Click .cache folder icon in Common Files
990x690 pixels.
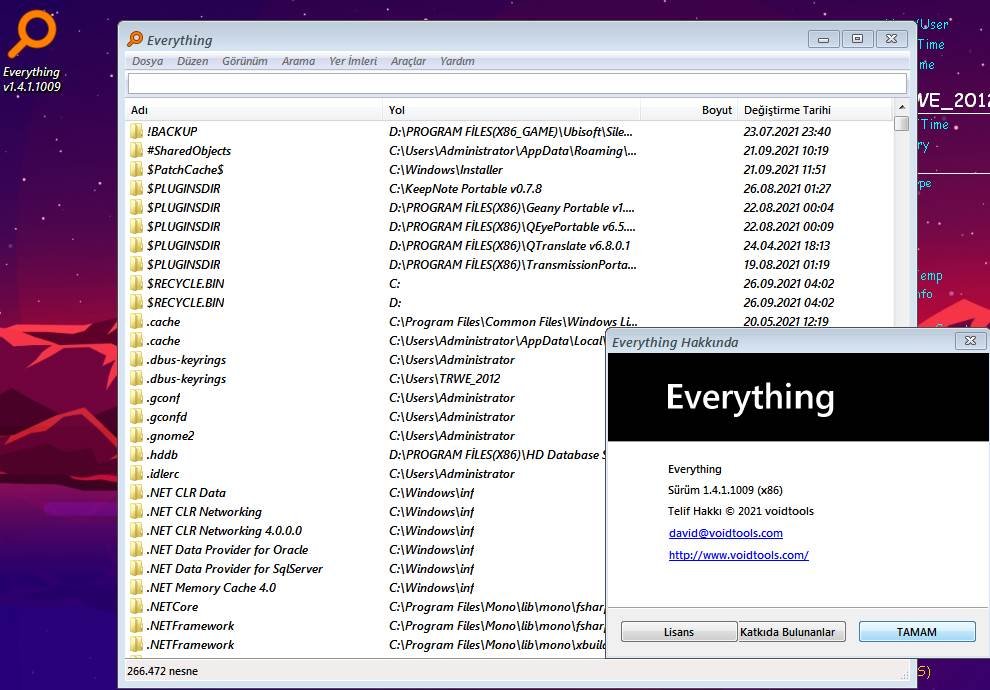click(136, 321)
